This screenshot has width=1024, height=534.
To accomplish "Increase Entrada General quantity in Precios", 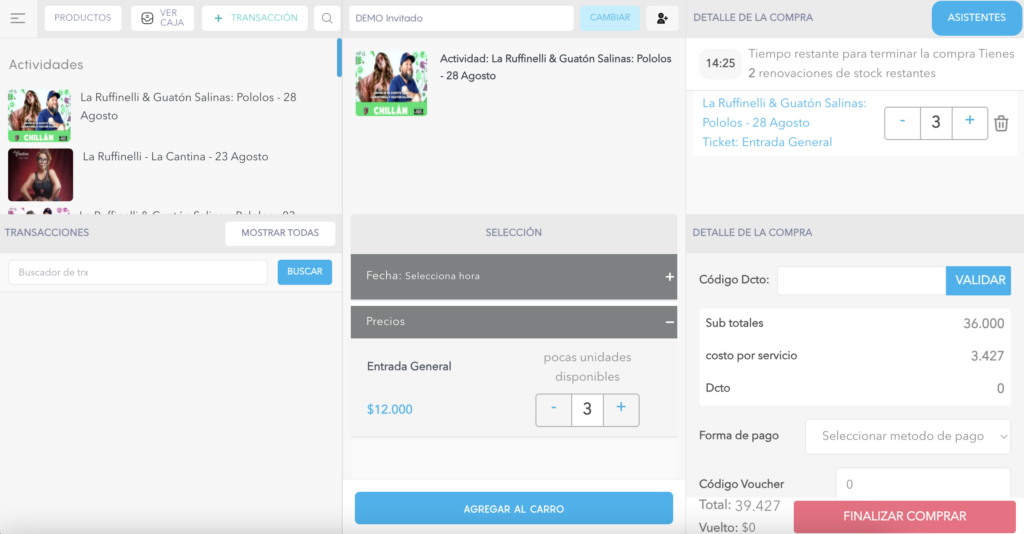I will point(621,409).
